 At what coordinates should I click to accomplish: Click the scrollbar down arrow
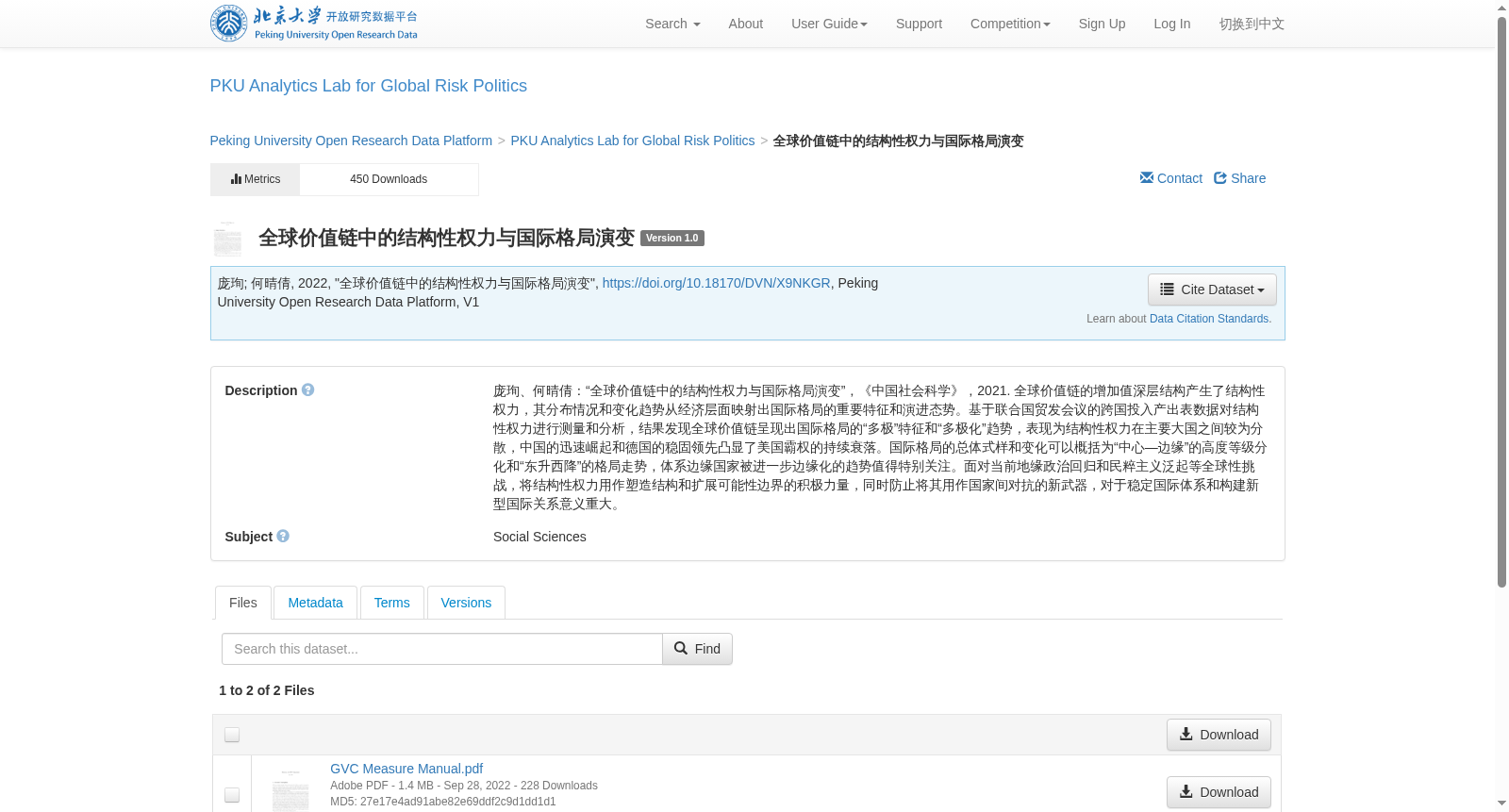1501,804
